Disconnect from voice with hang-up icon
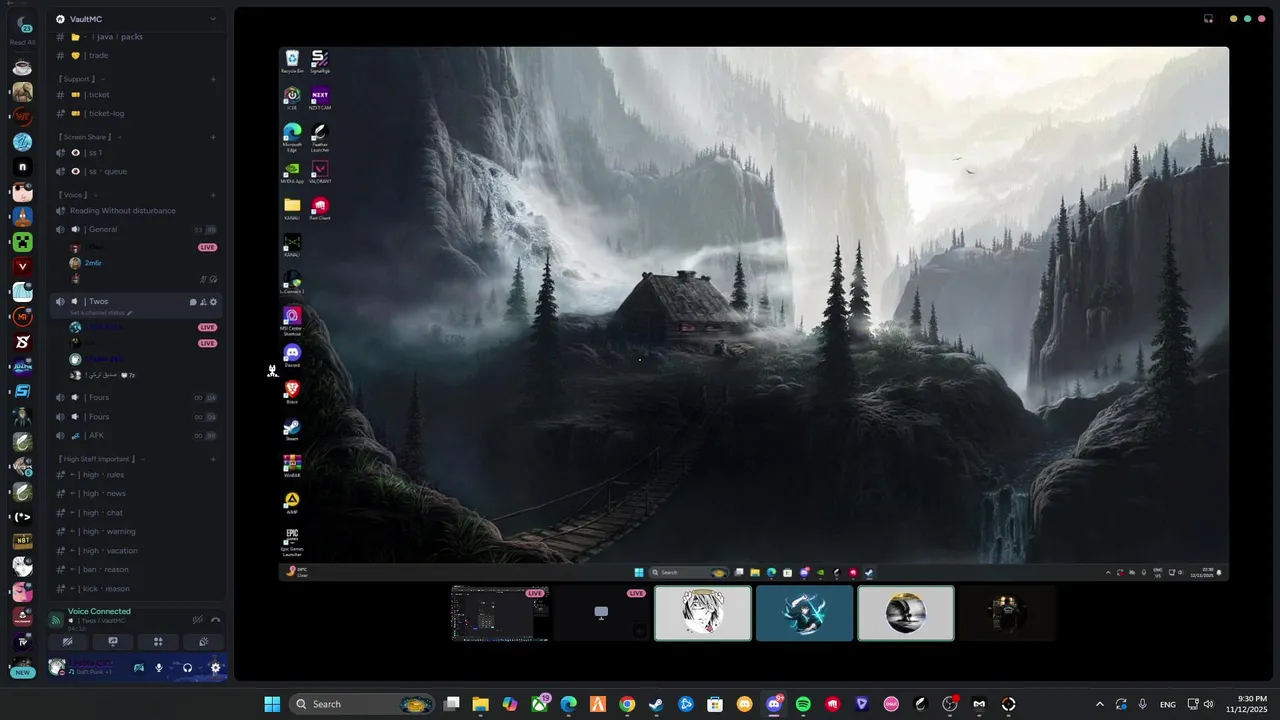The height and width of the screenshot is (720, 1280). [215, 620]
